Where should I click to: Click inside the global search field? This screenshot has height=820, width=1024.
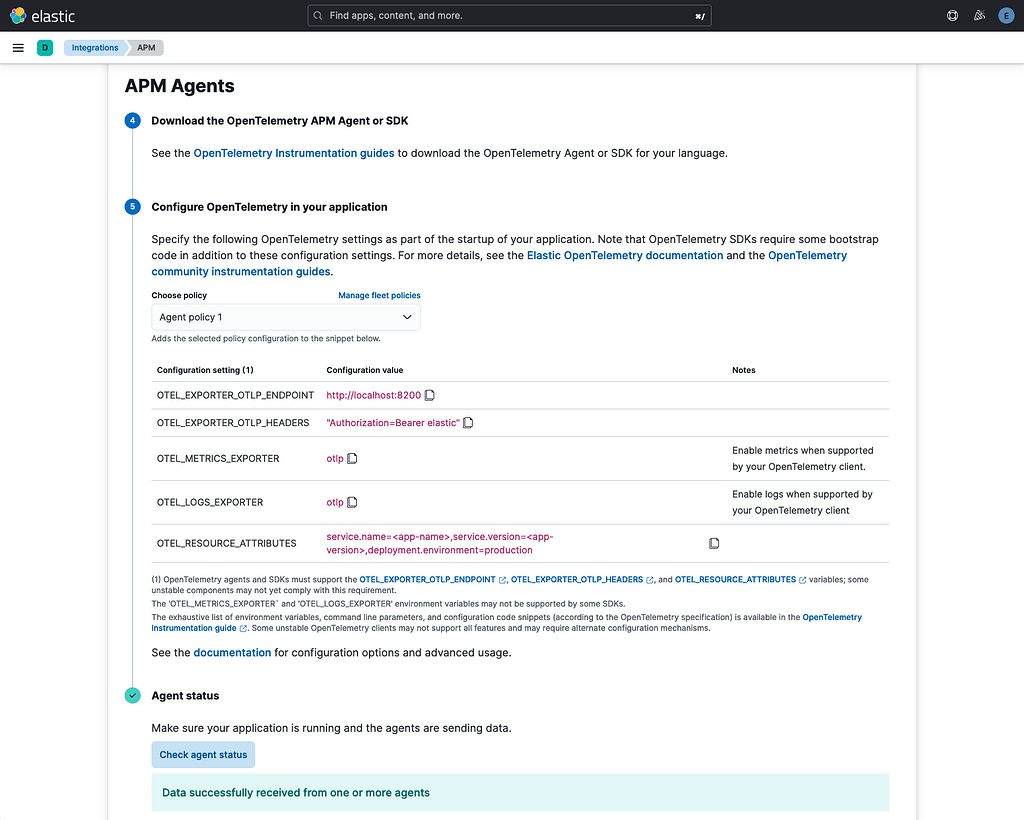click(x=508, y=15)
